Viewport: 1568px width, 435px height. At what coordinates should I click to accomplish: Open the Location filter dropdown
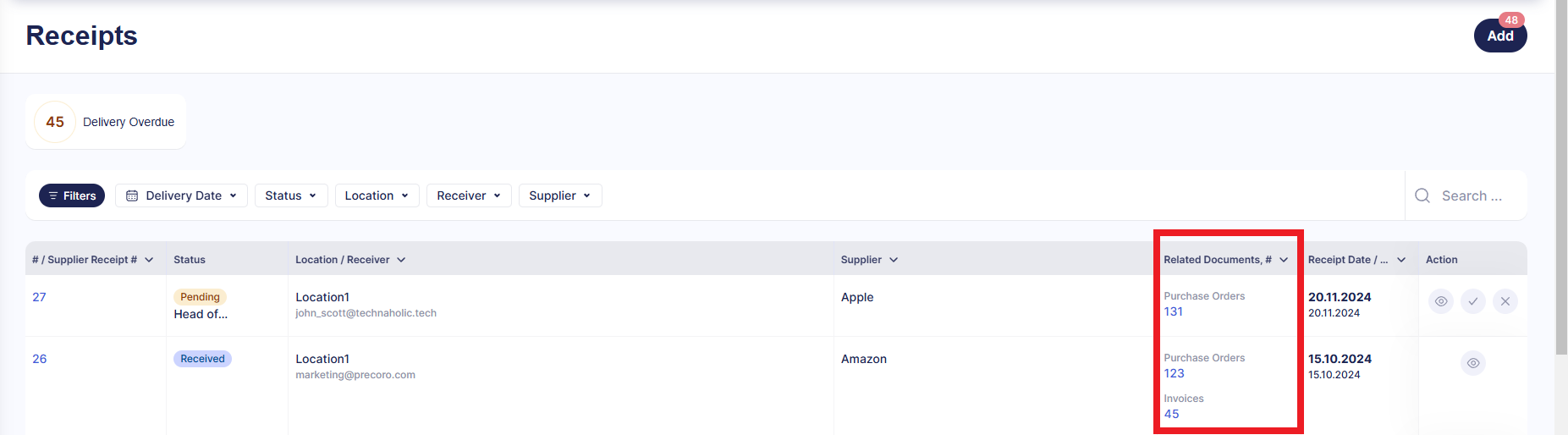(x=377, y=195)
